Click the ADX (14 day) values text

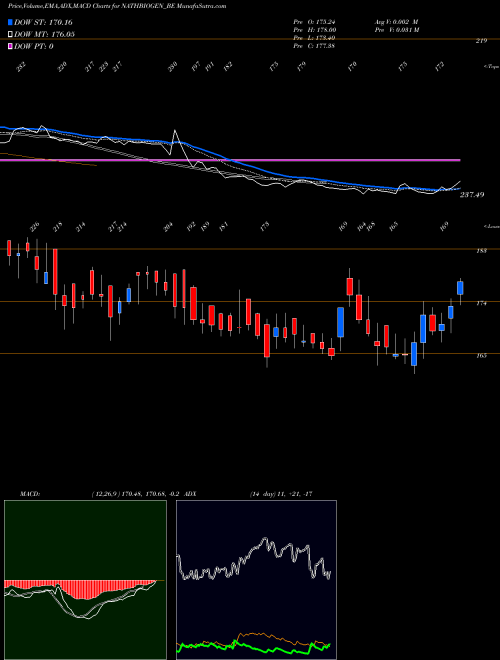(281, 494)
